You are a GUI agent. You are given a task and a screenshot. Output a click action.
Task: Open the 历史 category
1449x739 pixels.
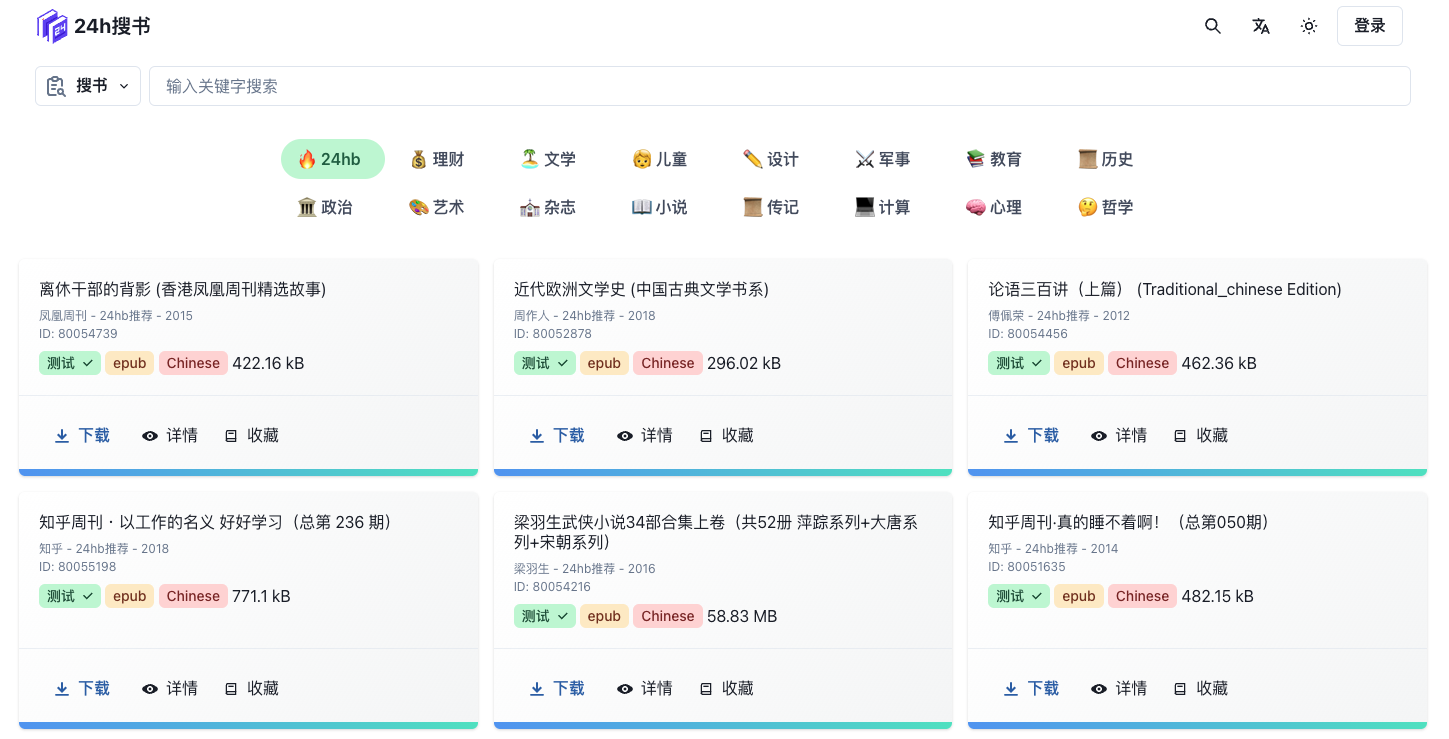(x=1106, y=159)
